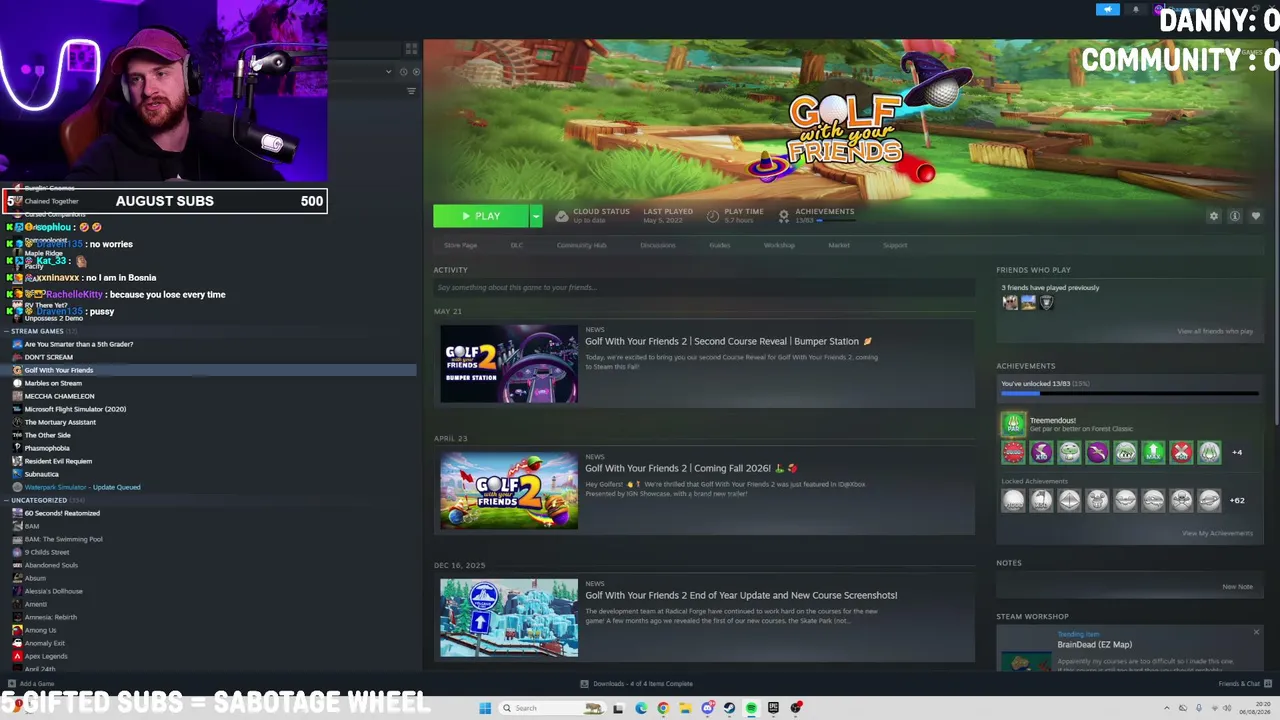Expand the library sort dropdown chevron
The image size is (1280, 720).
pyautogui.click(x=389, y=72)
